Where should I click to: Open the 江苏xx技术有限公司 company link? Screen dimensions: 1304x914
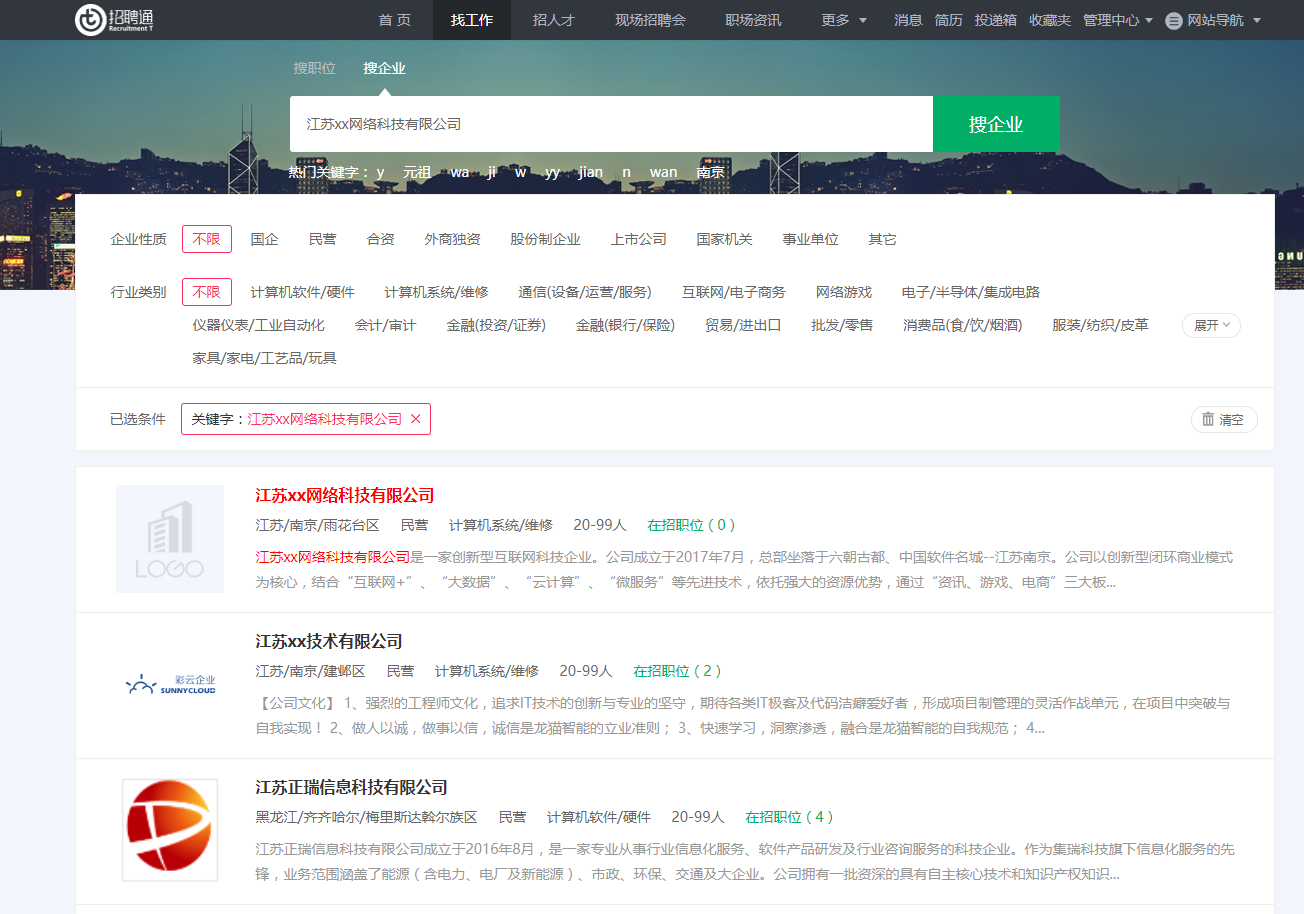click(x=329, y=641)
